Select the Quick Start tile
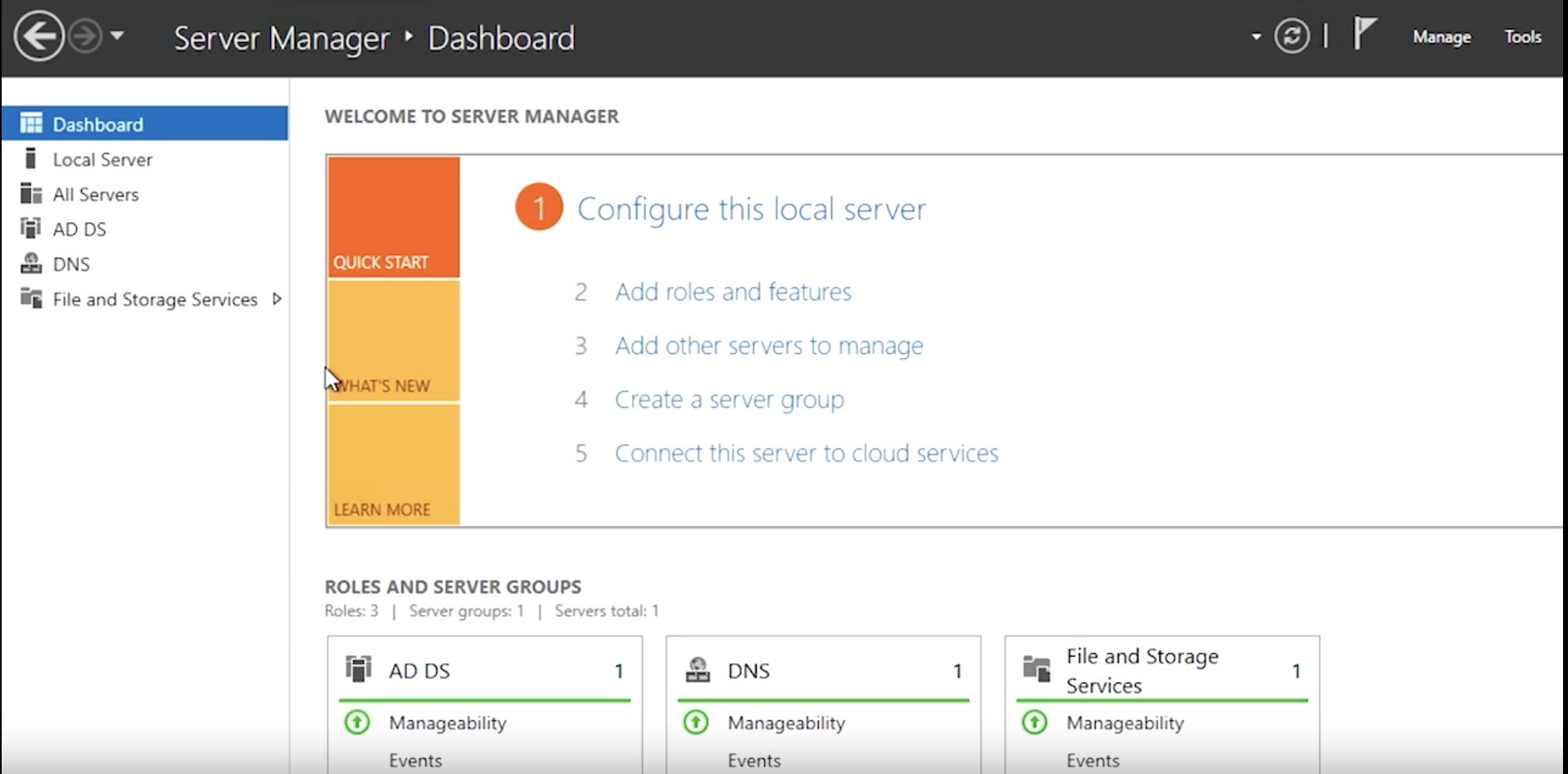The width and height of the screenshot is (1568, 774). pyautogui.click(x=394, y=217)
